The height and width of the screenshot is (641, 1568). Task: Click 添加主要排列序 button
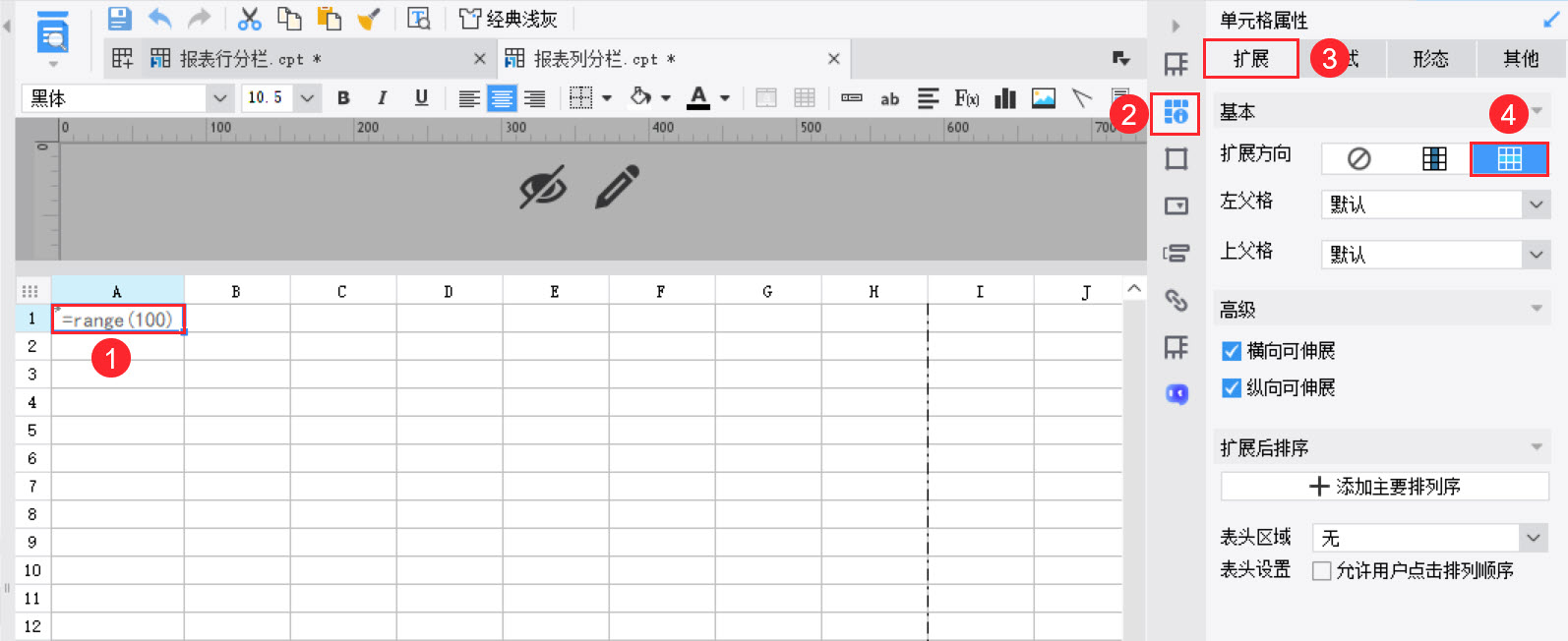tap(1385, 487)
